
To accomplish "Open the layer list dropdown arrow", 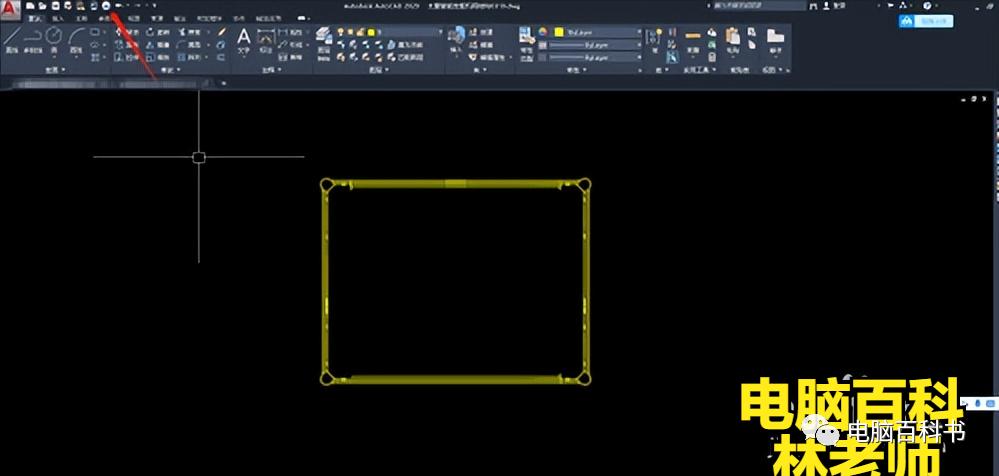I will point(440,32).
